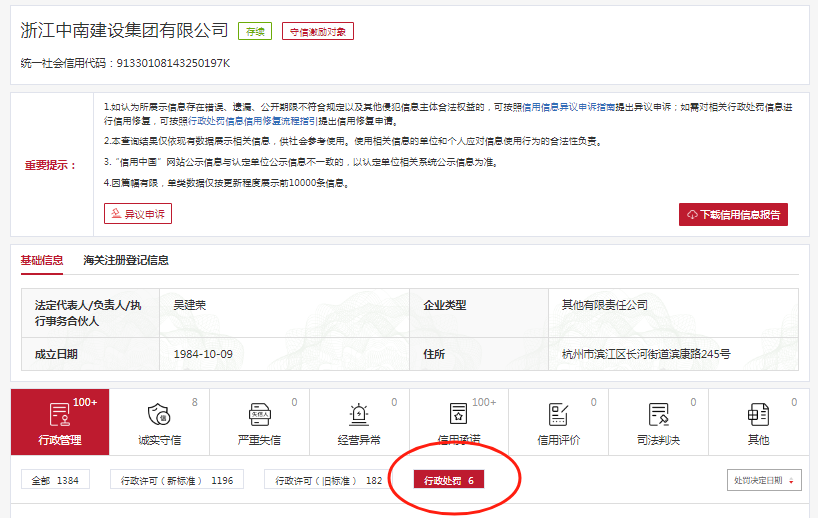This screenshot has width=818, height=518.
Task: Open the 信用承诺 document icon
Action: [459, 415]
